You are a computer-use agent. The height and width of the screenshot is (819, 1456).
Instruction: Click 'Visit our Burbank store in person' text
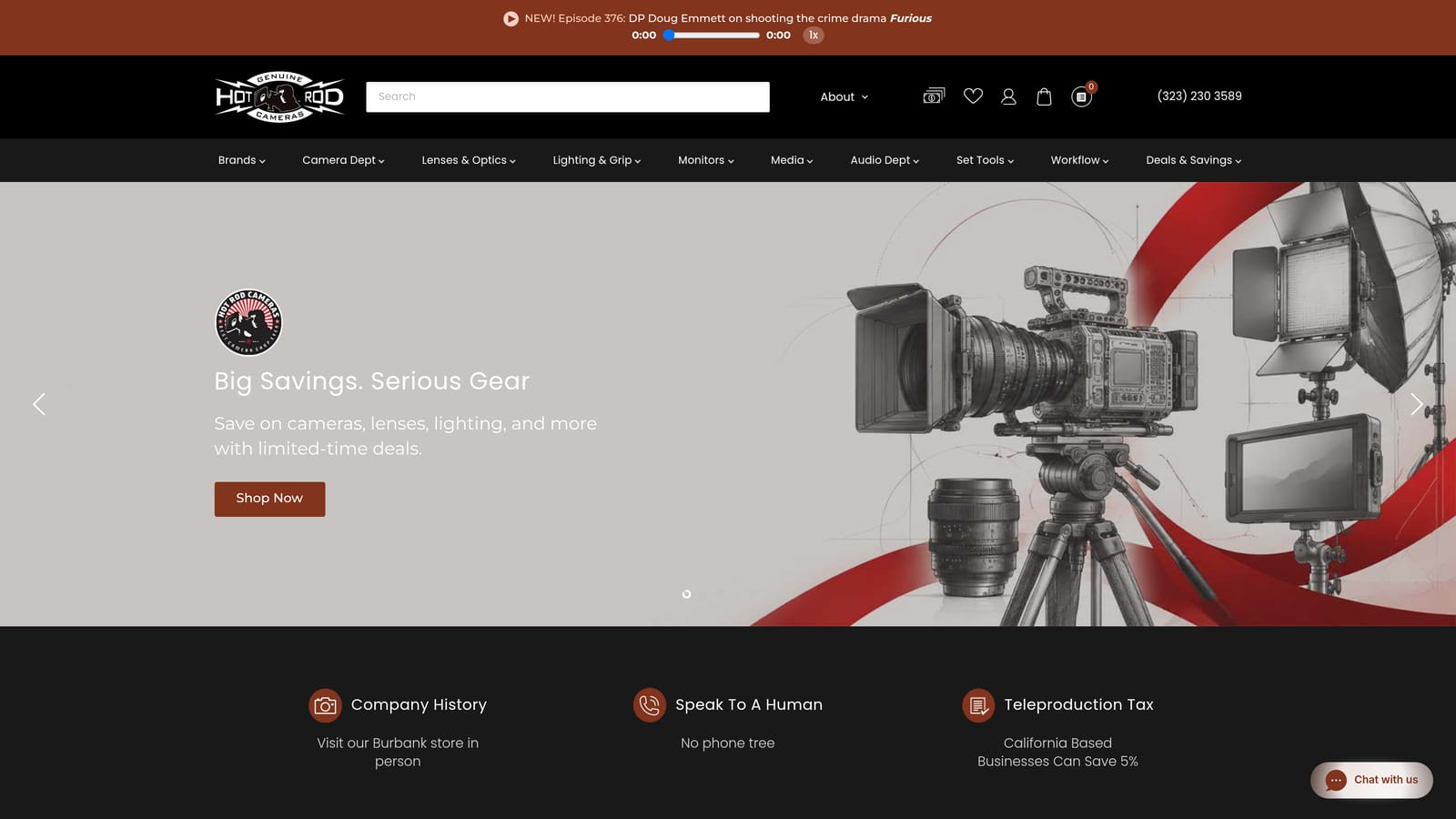click(x=398, y=753)
